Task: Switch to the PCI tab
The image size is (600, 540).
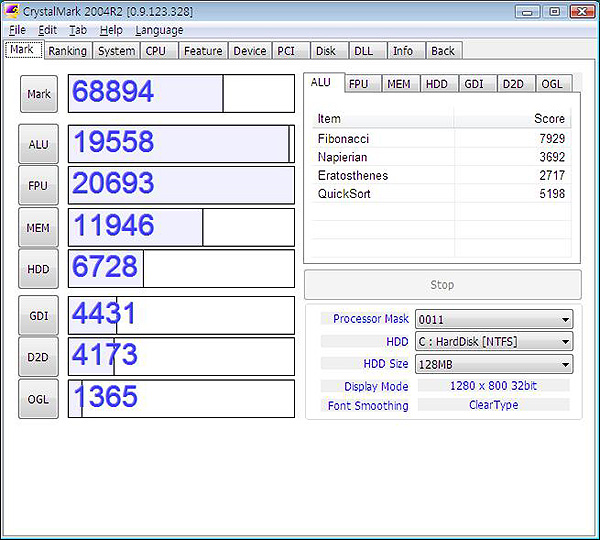Action: click(x=291, y=51)
